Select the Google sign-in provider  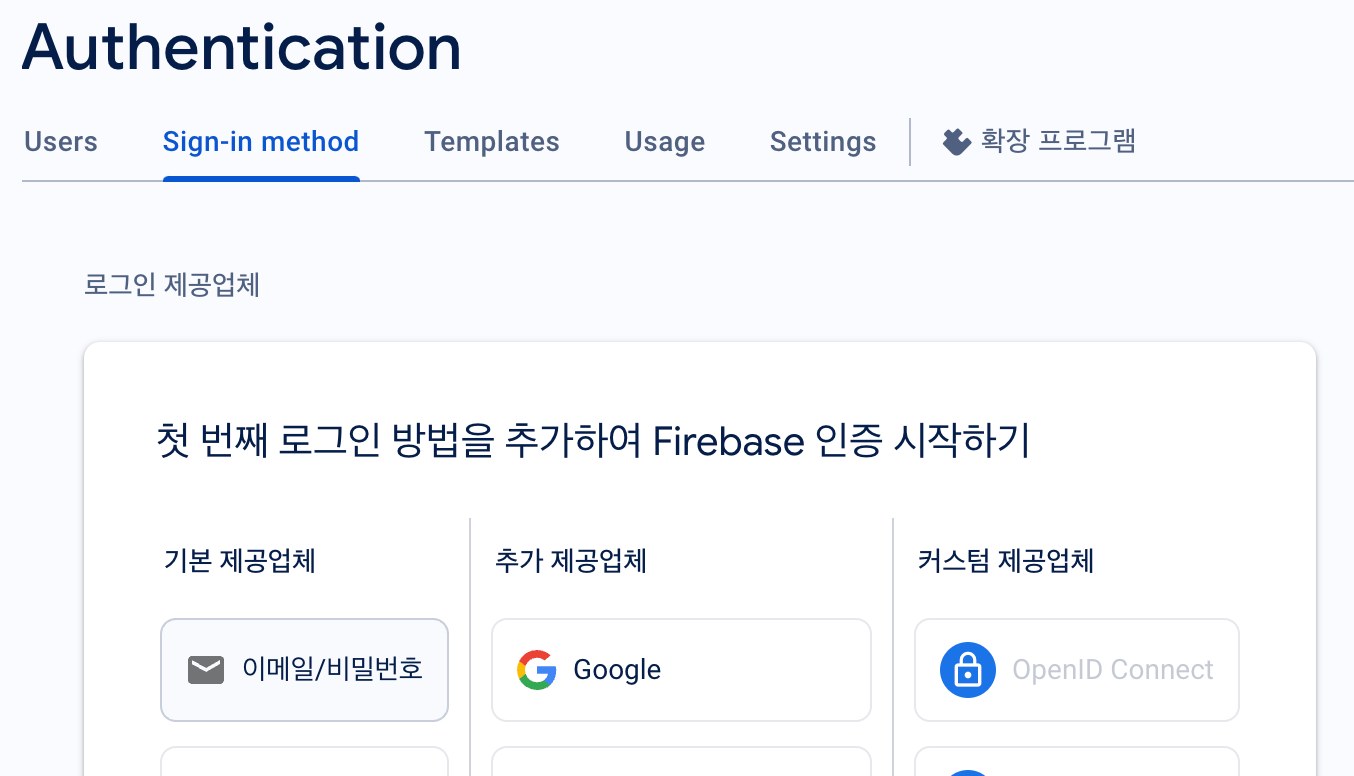pos(681,670)
